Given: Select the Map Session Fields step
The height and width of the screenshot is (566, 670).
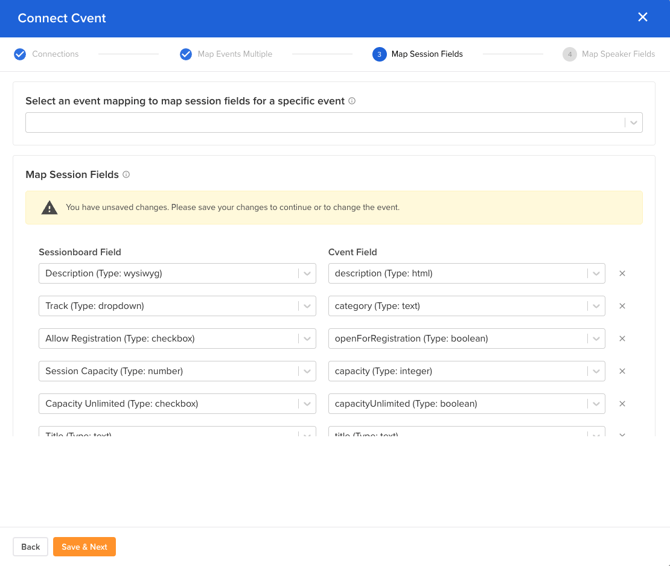Looking at the screenshot, I should pos(427,54).
